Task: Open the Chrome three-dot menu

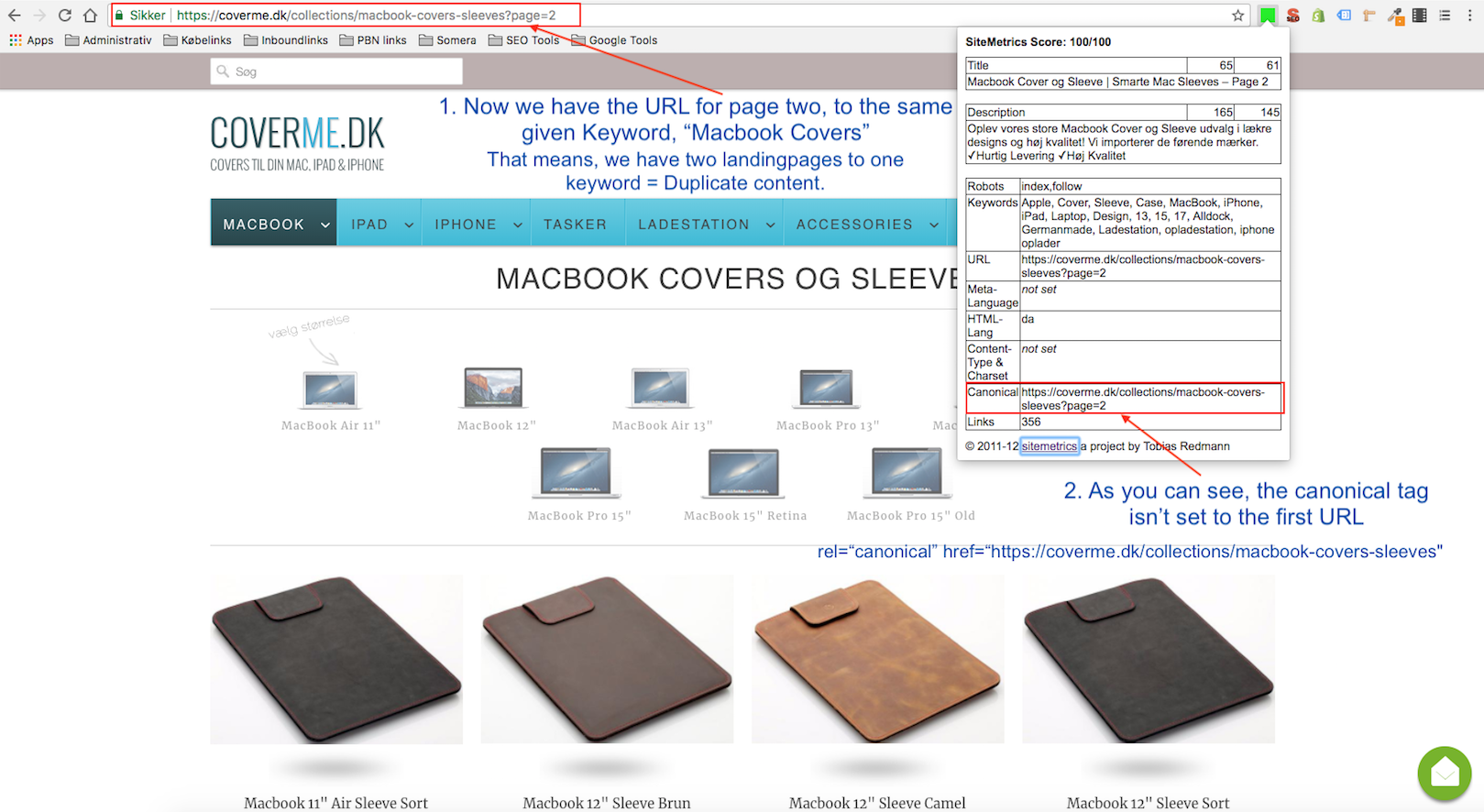Action: coord(1469,16)
